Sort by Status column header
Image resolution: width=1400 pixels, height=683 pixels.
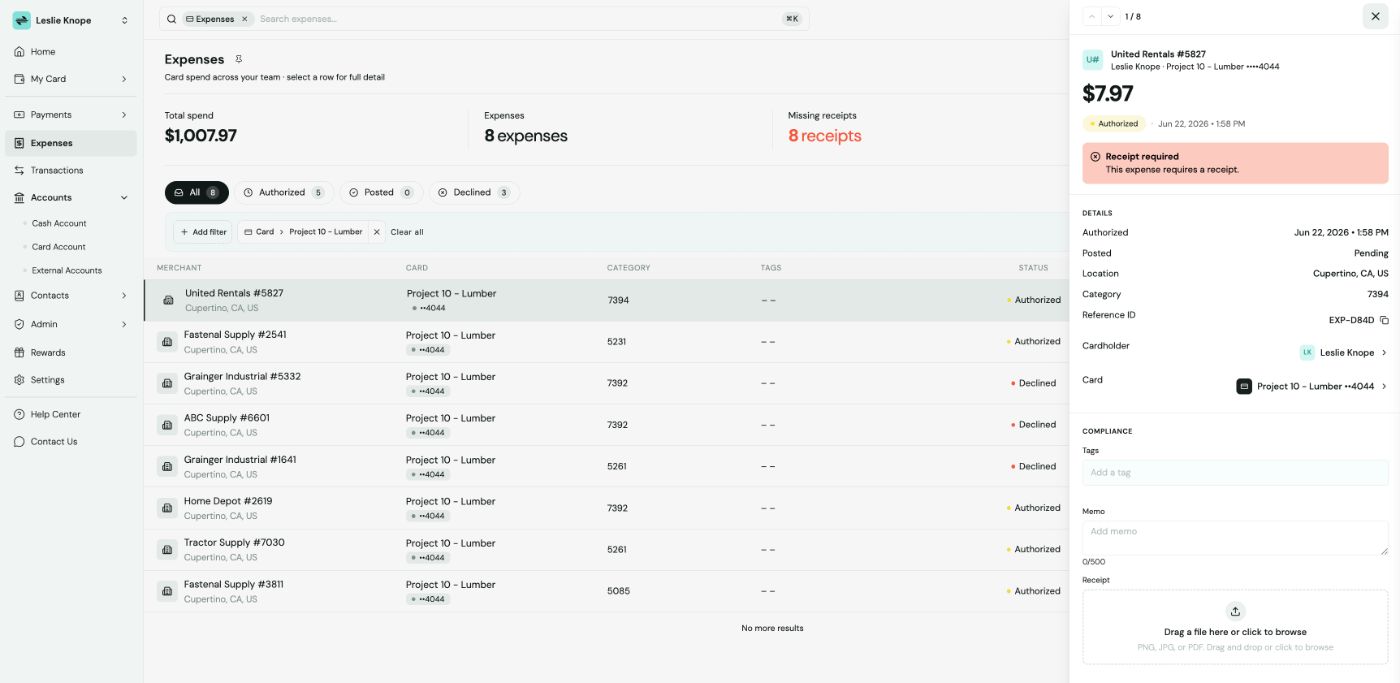(x=1033, y=268)
